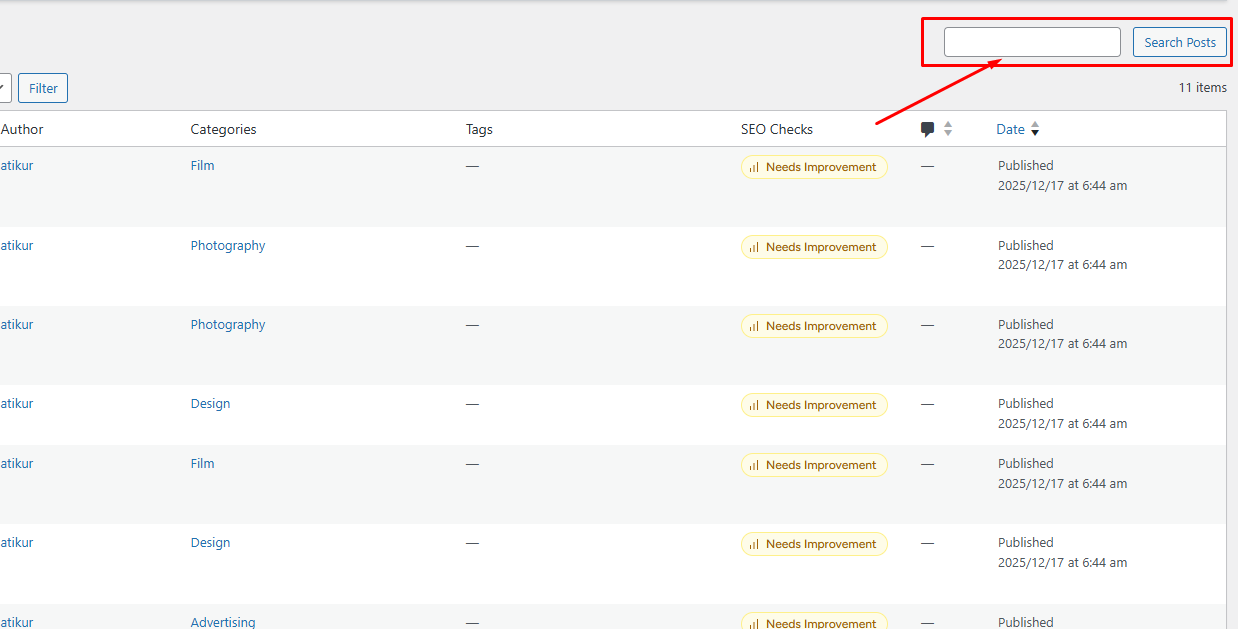Click bar chart icon in fifth row's SEO badge
Screen dimensions: 1238x629
coord(754,465)
